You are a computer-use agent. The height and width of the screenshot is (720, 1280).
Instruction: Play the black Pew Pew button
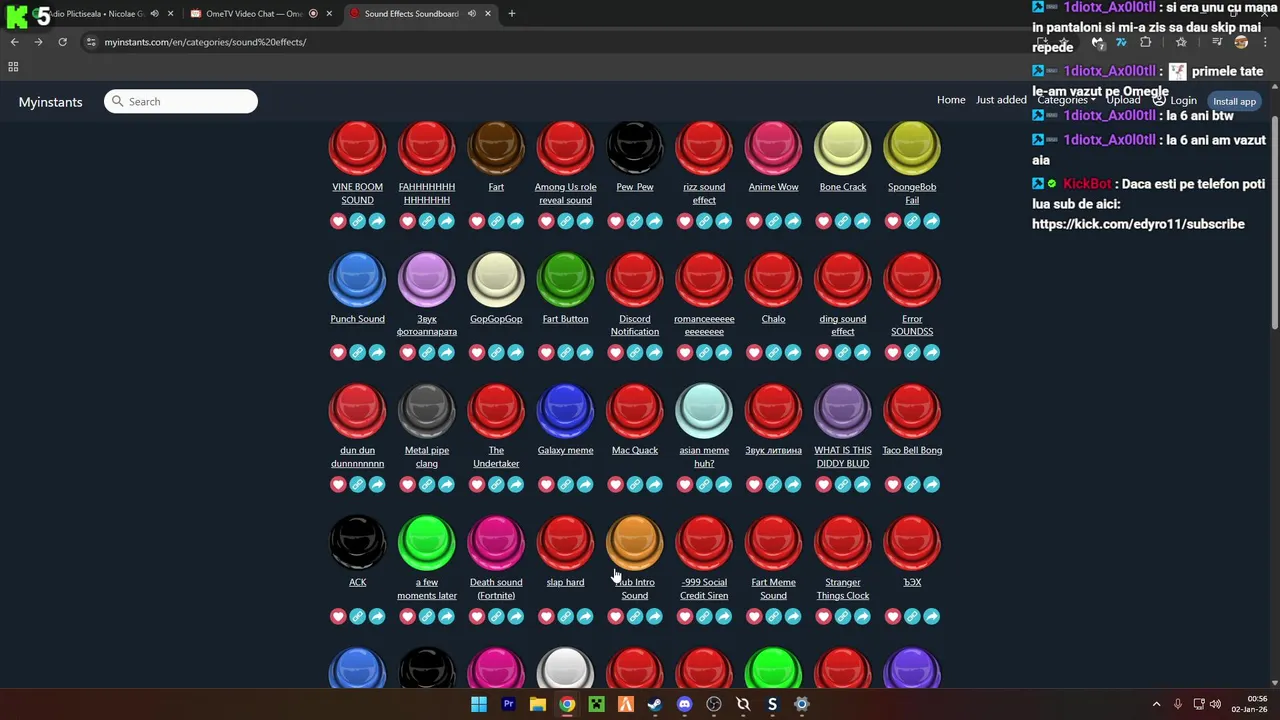click(x=635, y=148)
